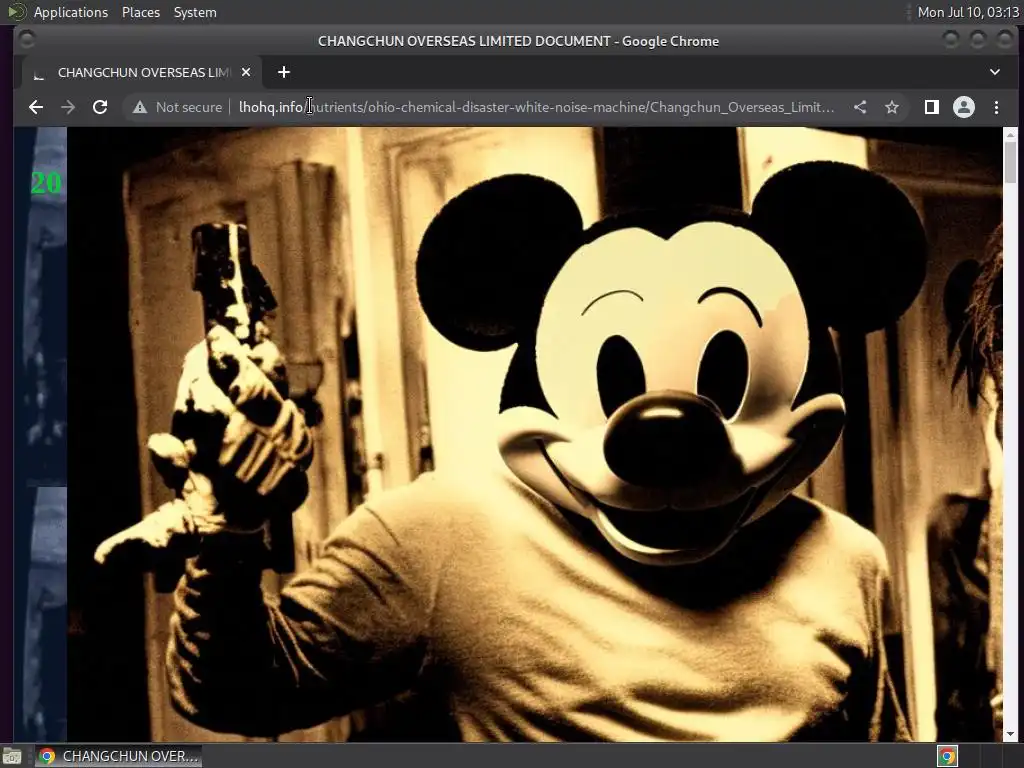Open the Not secure site warning

point(177,107)
